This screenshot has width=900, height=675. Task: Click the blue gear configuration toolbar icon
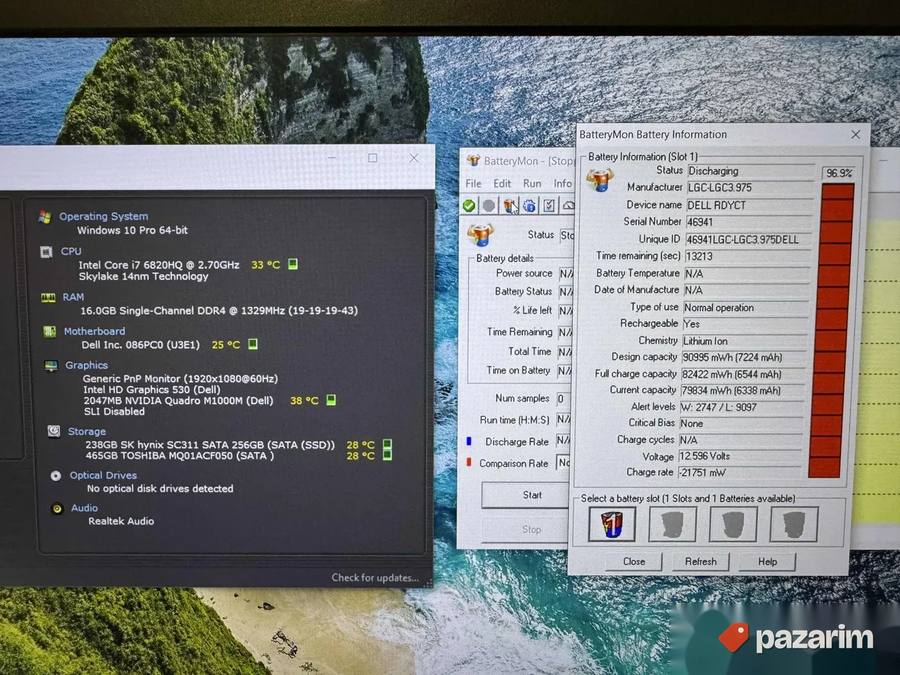529,205
